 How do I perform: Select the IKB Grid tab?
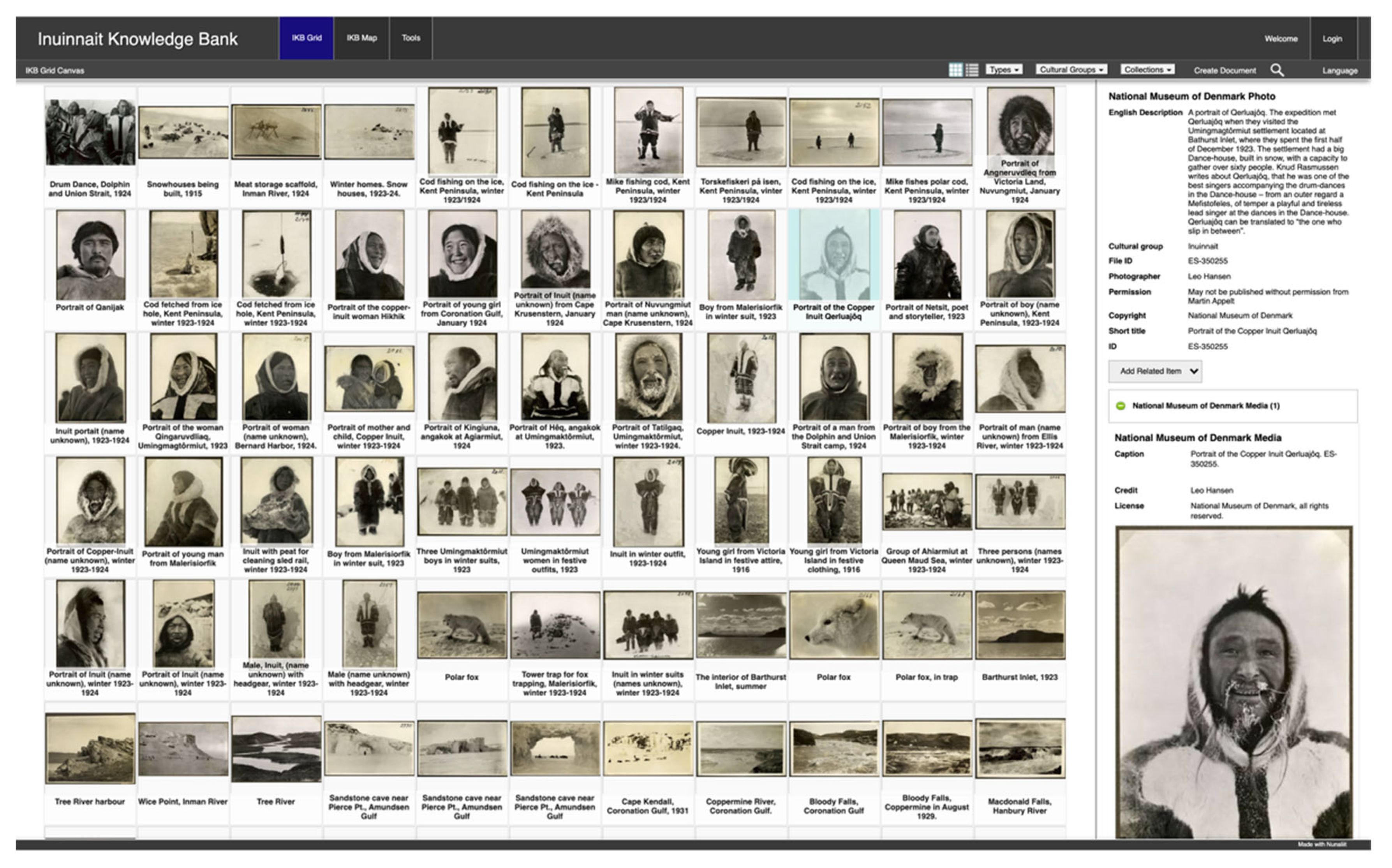pos(307,38)
